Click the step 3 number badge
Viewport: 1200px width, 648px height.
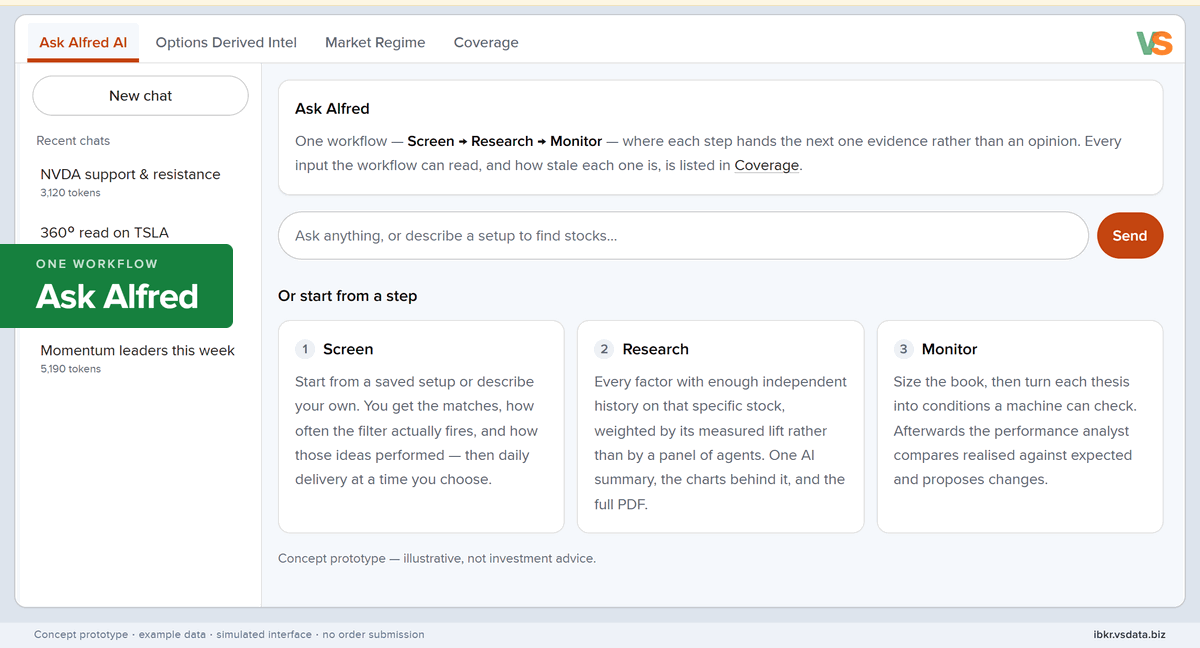[x=904, y=349]
